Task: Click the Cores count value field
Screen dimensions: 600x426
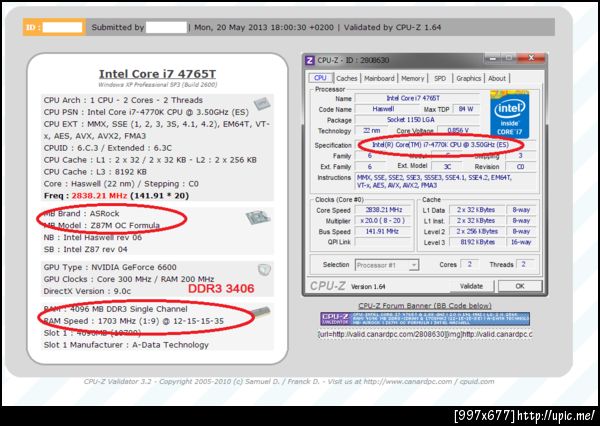Action: [470, 264]
